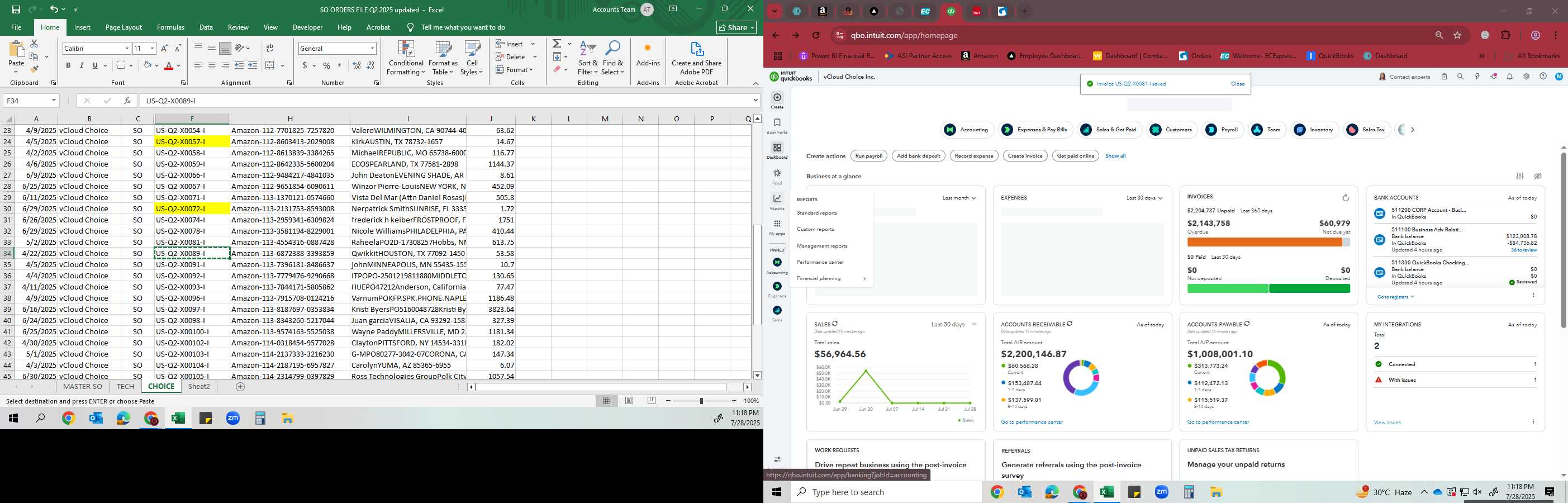Click the Increase Indent icon in Excel

pyautogui.click(x=253, y=65)
